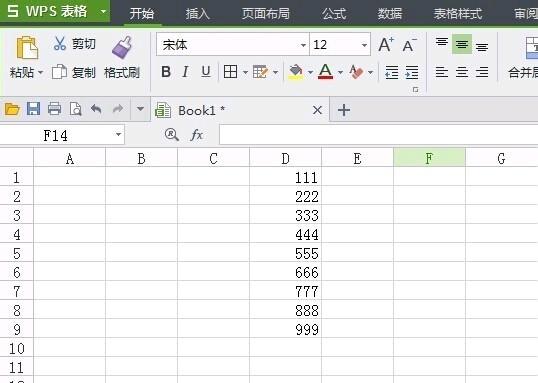Click inside the formula bar input
538x383 pixels.
[378, 135]
